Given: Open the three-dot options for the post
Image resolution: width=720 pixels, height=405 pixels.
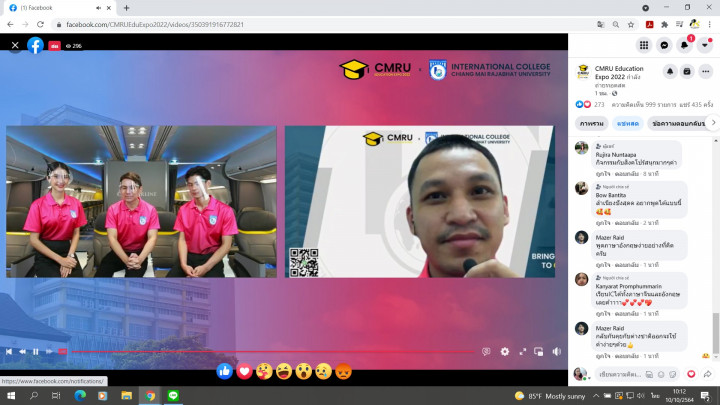Looking at the screenshot, I should pos(706,72).
